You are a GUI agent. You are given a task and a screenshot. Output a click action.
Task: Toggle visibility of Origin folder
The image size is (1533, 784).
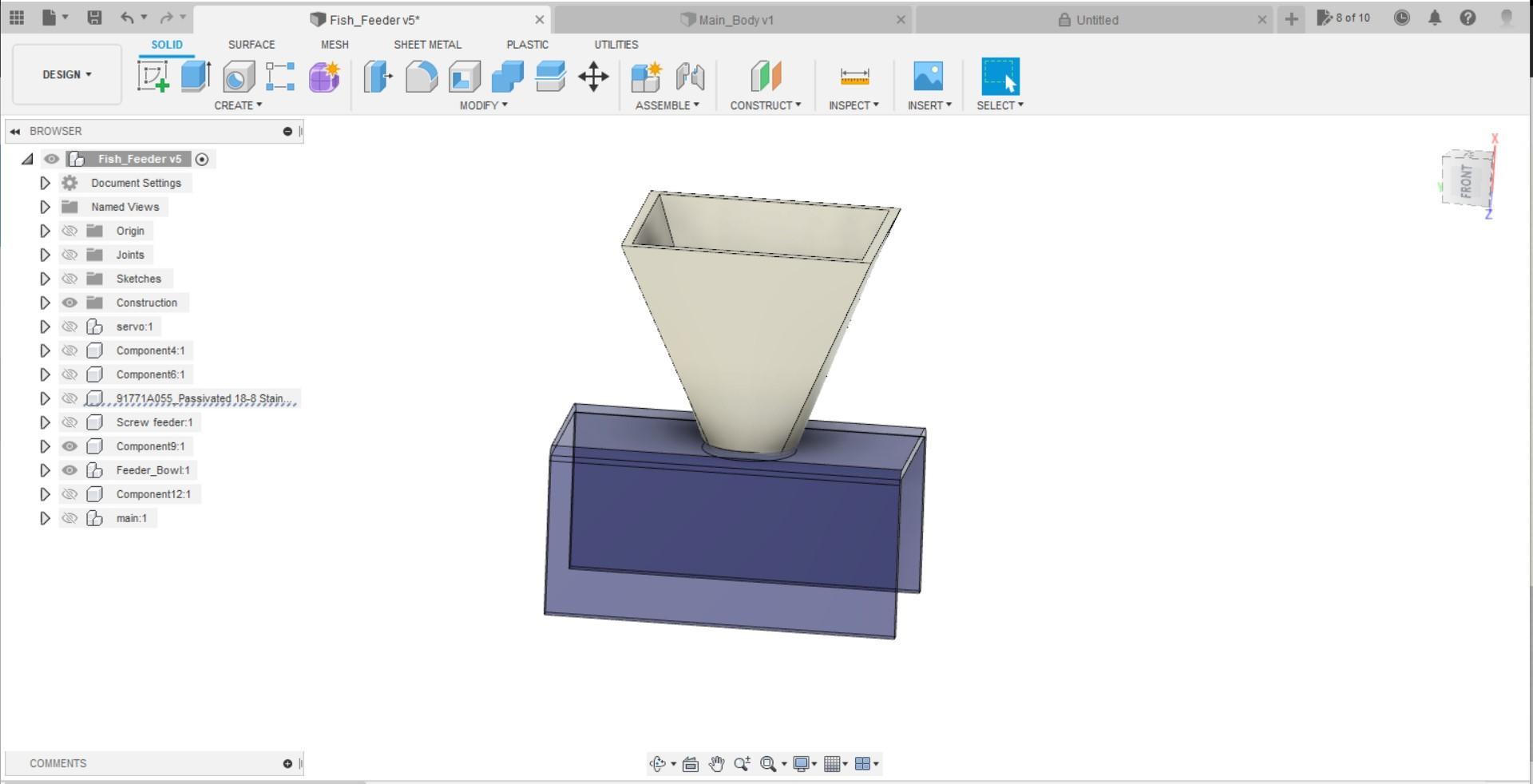69,231
